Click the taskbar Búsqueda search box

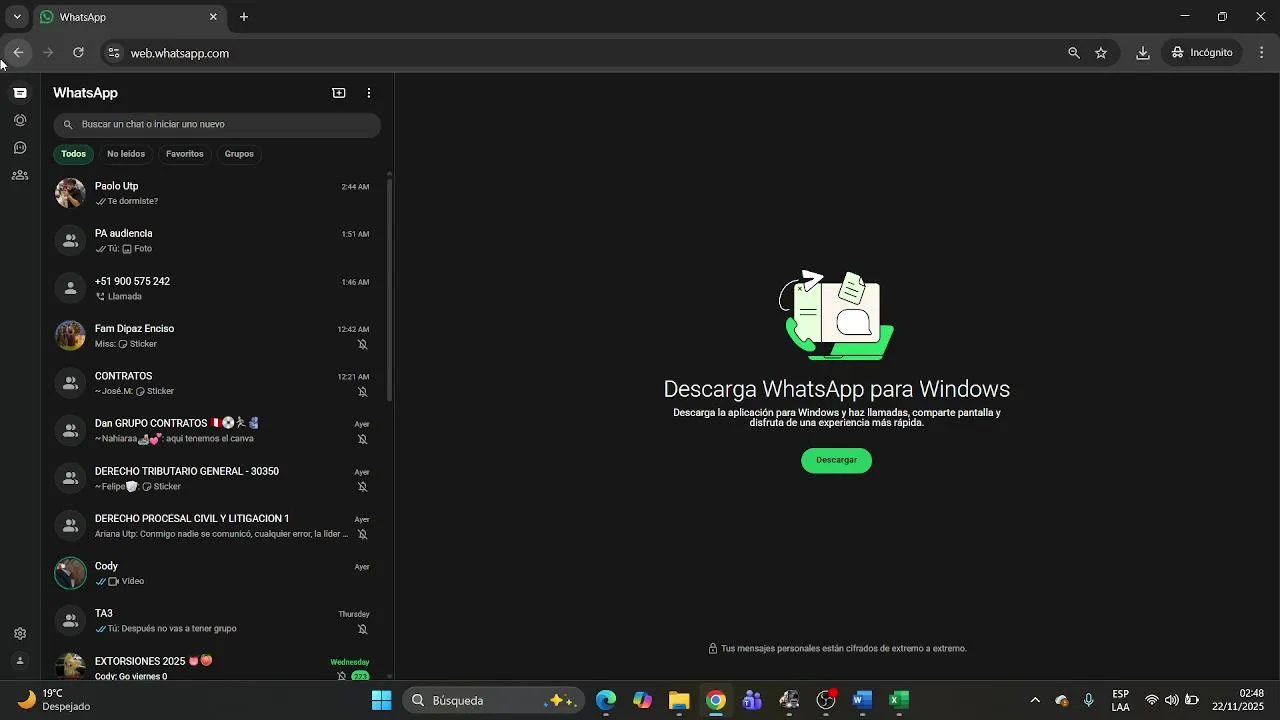coord(493,700)
